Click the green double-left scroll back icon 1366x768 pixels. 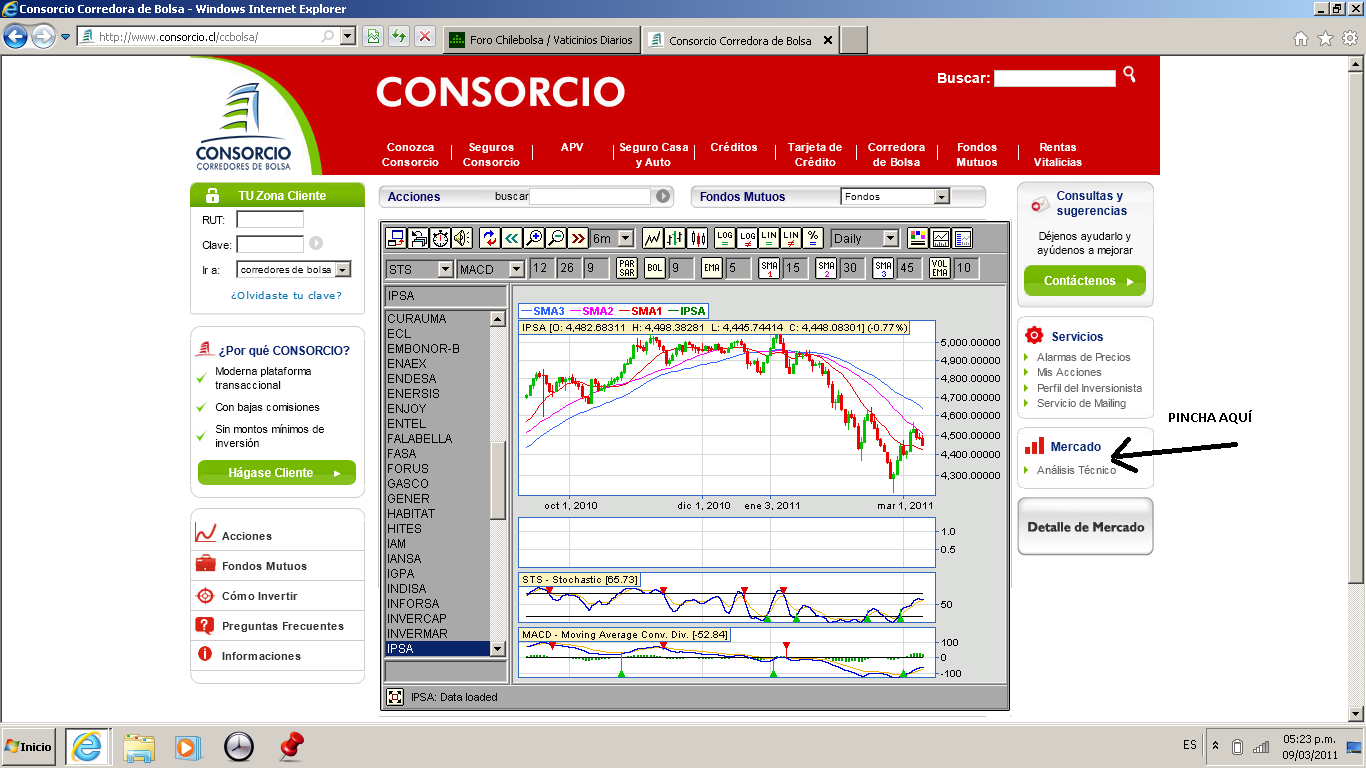tap(512, 238)
